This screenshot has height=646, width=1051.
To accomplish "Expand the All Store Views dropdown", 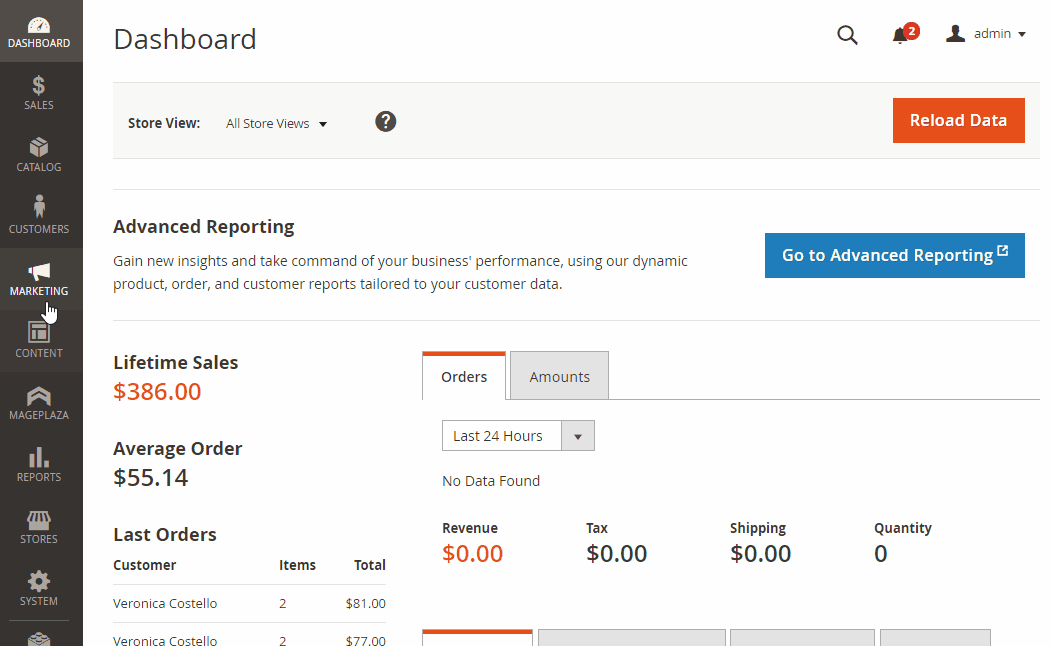I will coord(277,124).
